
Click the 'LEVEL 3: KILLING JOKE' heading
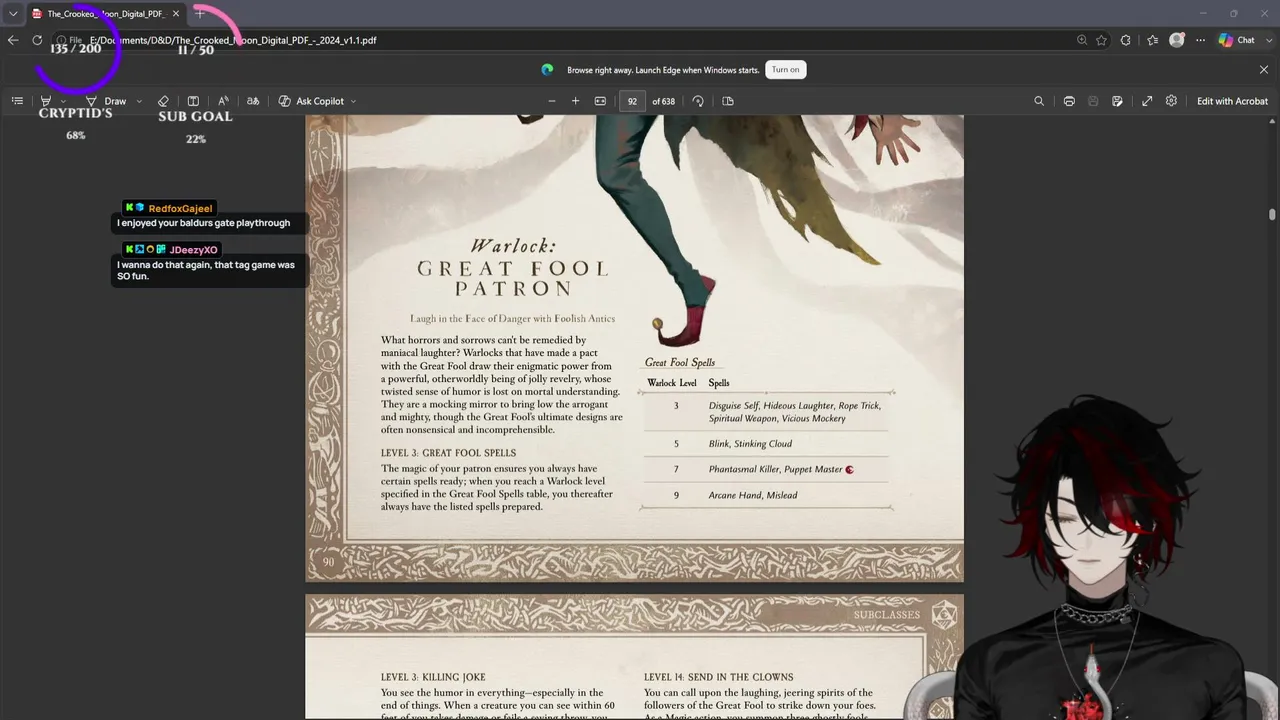(x=433, y=677)
